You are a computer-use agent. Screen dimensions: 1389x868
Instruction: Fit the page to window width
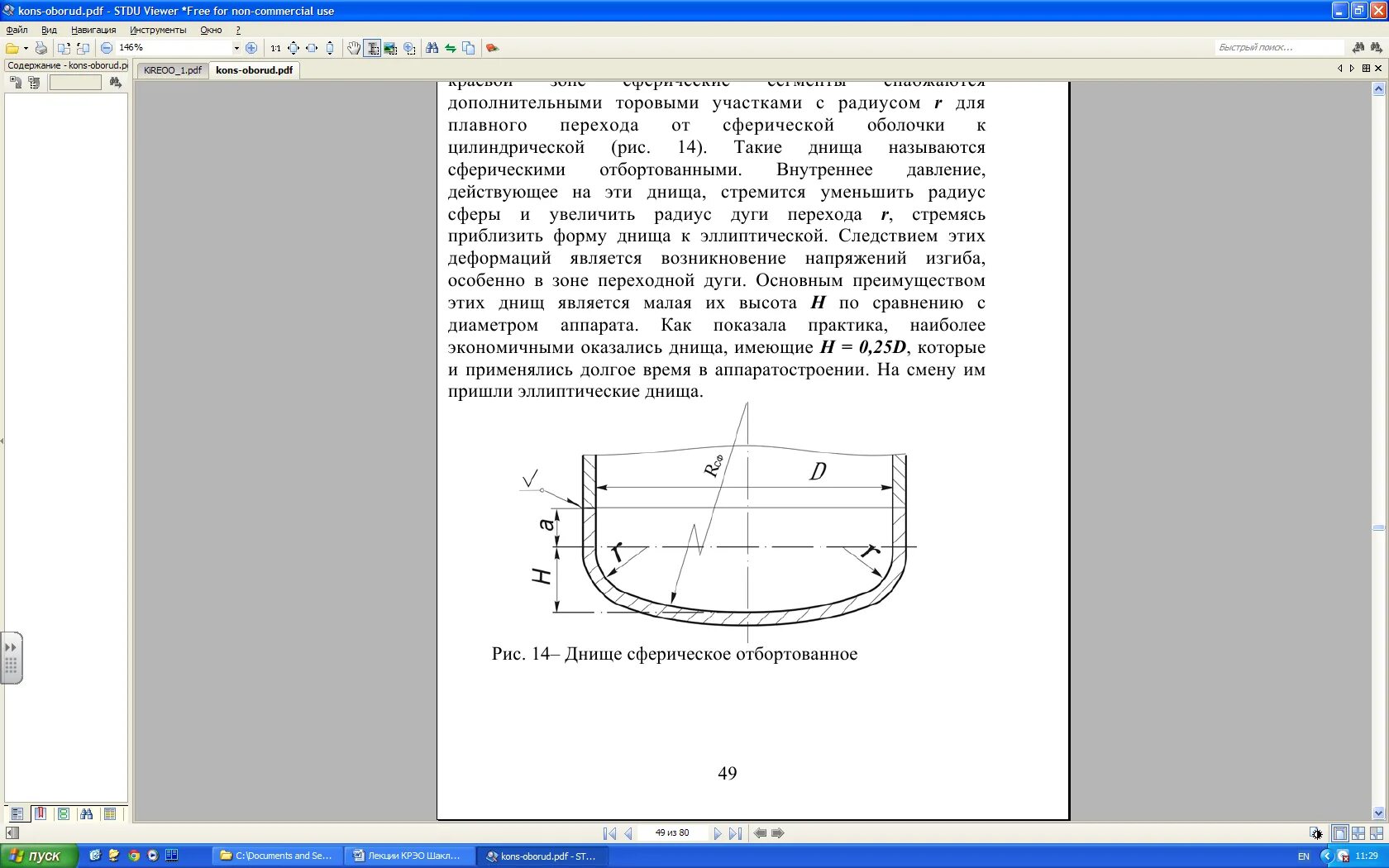(x=312, y=48)
